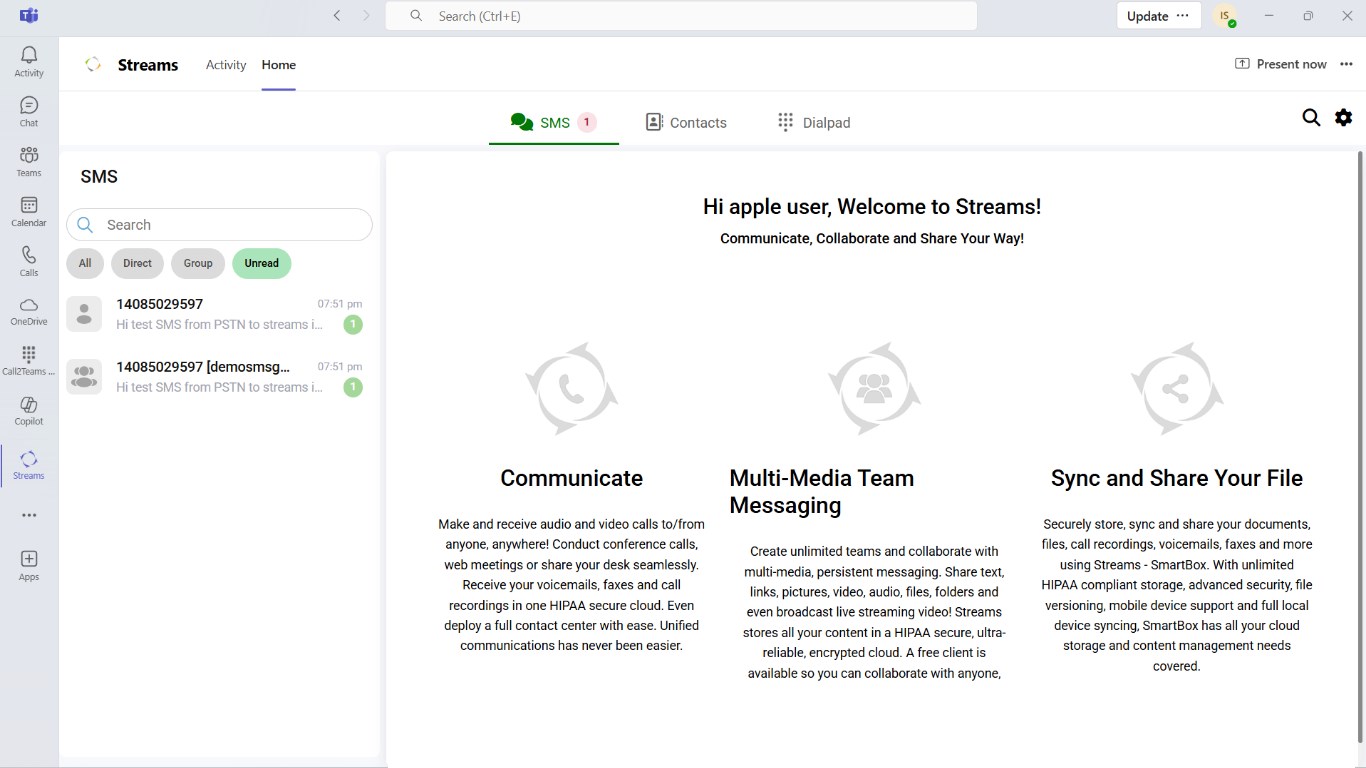Minimize the Teams window
Viewport: 1366px width, 768px height.
(x=1270, y=16)
